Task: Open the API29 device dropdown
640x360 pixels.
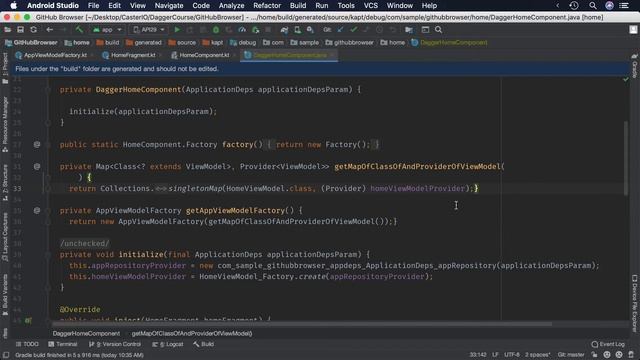Action: [149, 30]
